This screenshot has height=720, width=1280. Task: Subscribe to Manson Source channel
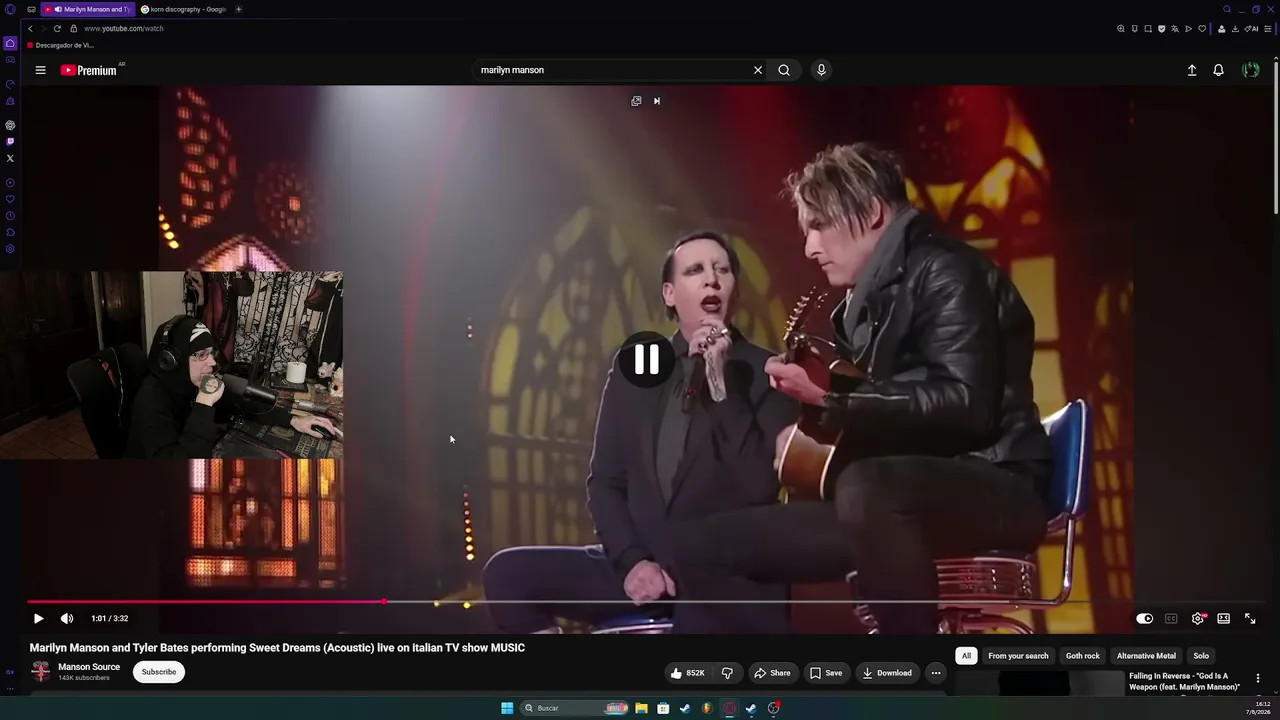159,672
